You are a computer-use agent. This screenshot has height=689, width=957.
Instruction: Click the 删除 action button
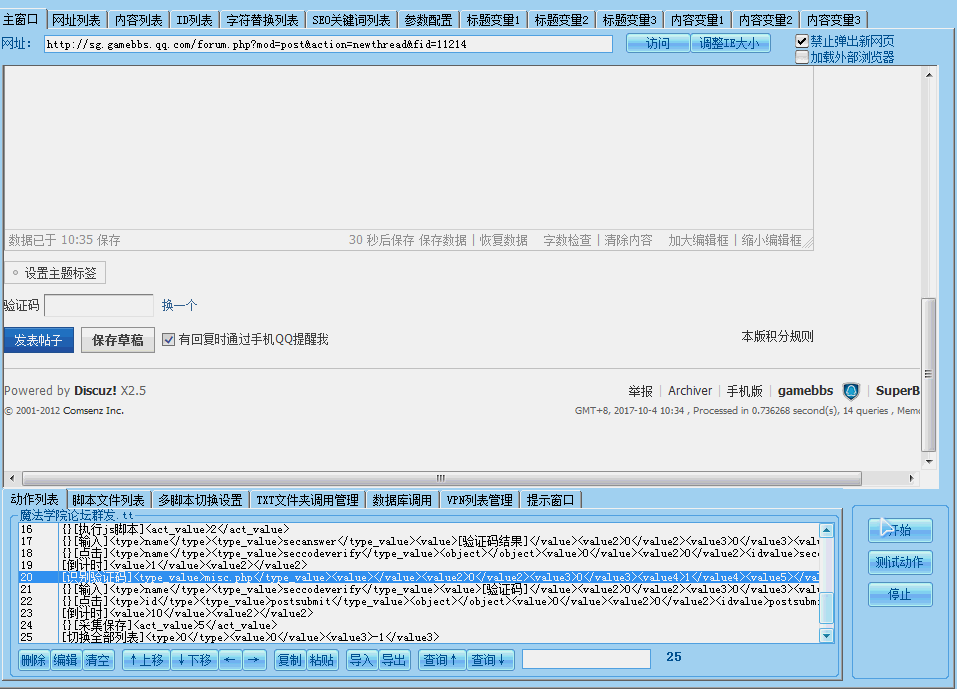coord(34,660)
